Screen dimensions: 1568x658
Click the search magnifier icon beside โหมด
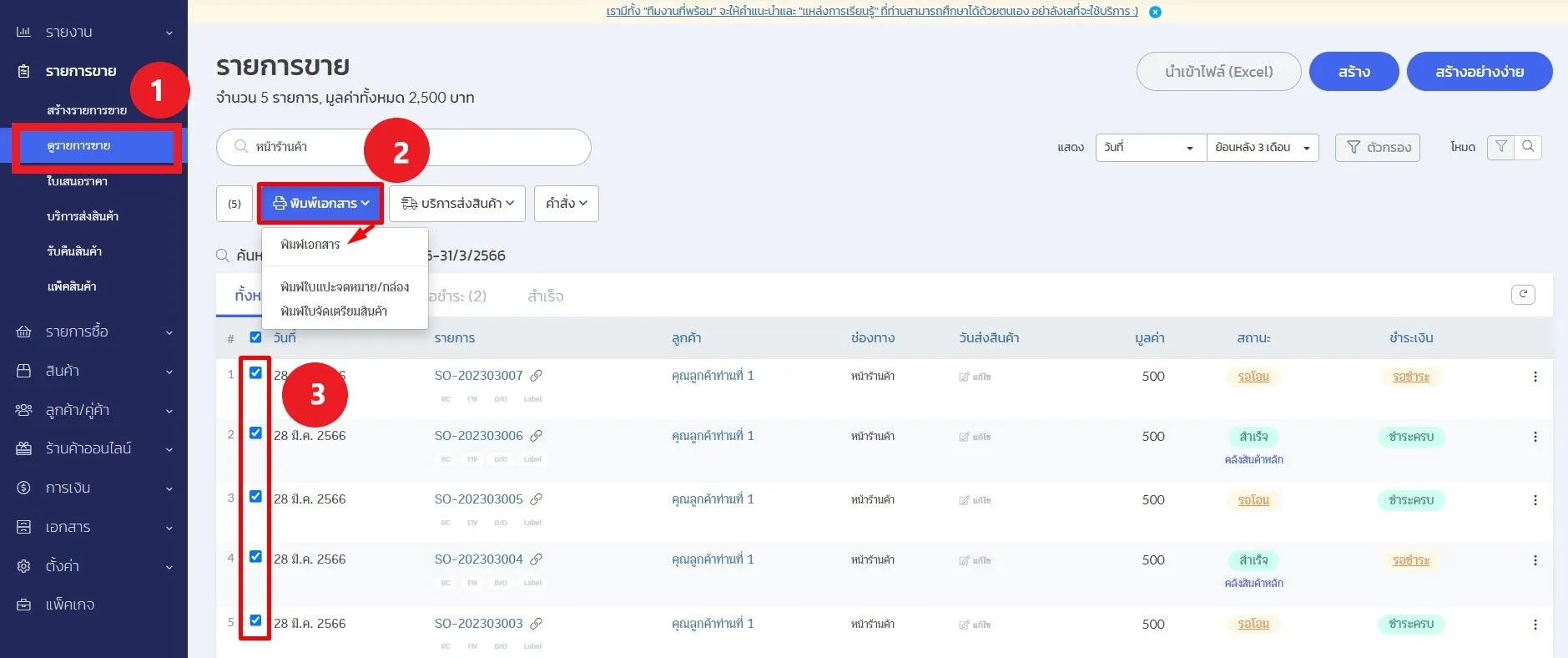pos(1528,147)
